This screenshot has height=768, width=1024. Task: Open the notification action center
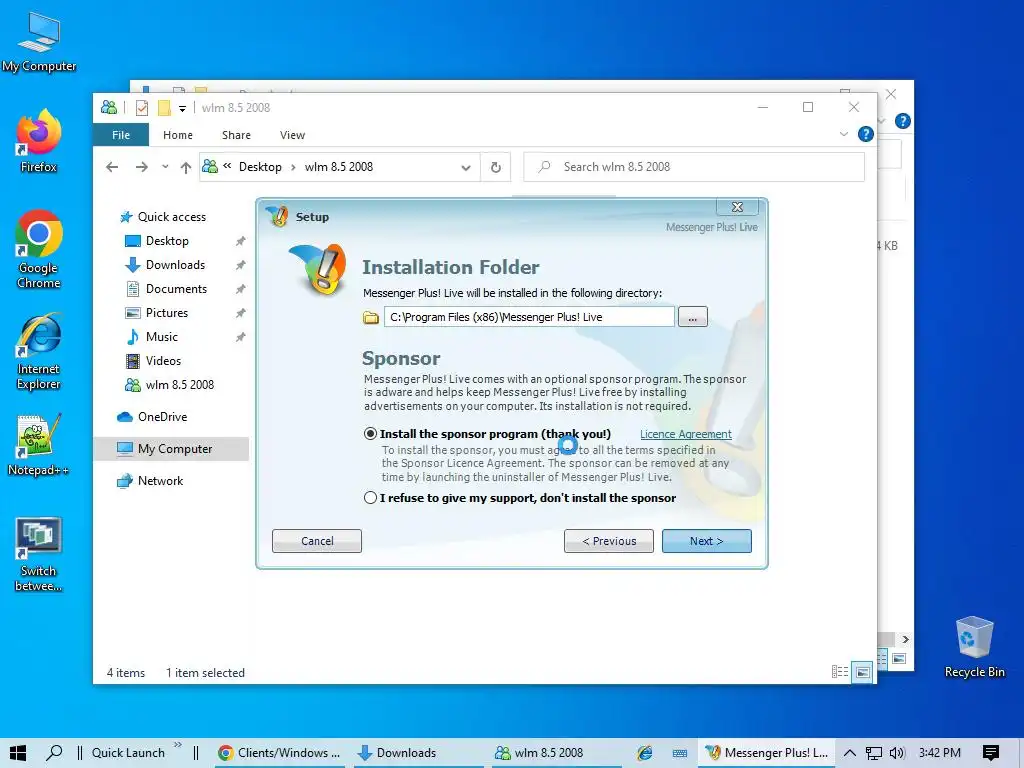[x=991, y=753]
